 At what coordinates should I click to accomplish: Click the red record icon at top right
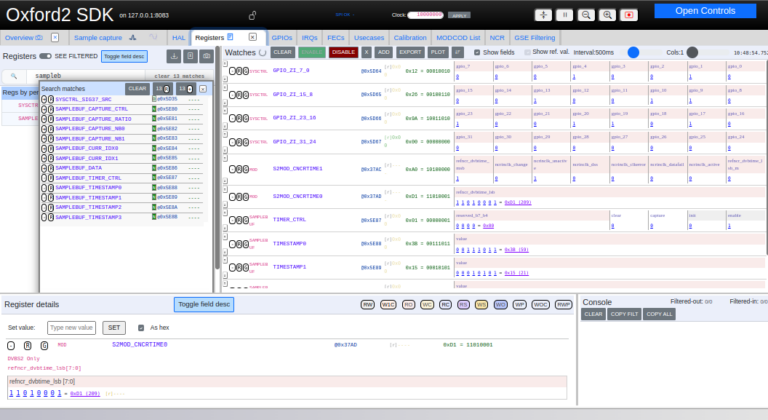[x=628, y=15]
